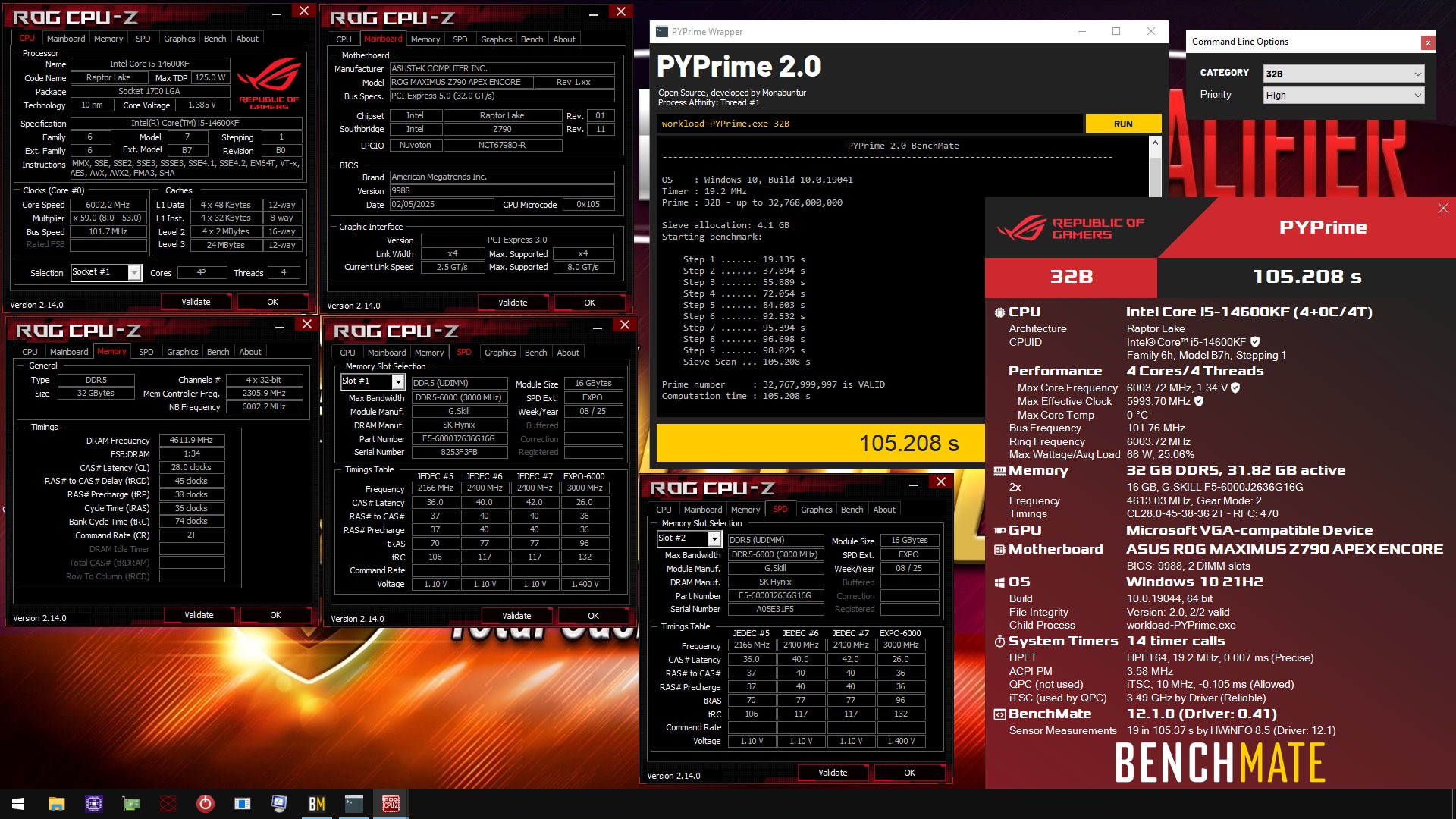Viewport: 1456px width, 819px height.
Task: Open the Windows Start menu
Action: [x=18, y=804]
